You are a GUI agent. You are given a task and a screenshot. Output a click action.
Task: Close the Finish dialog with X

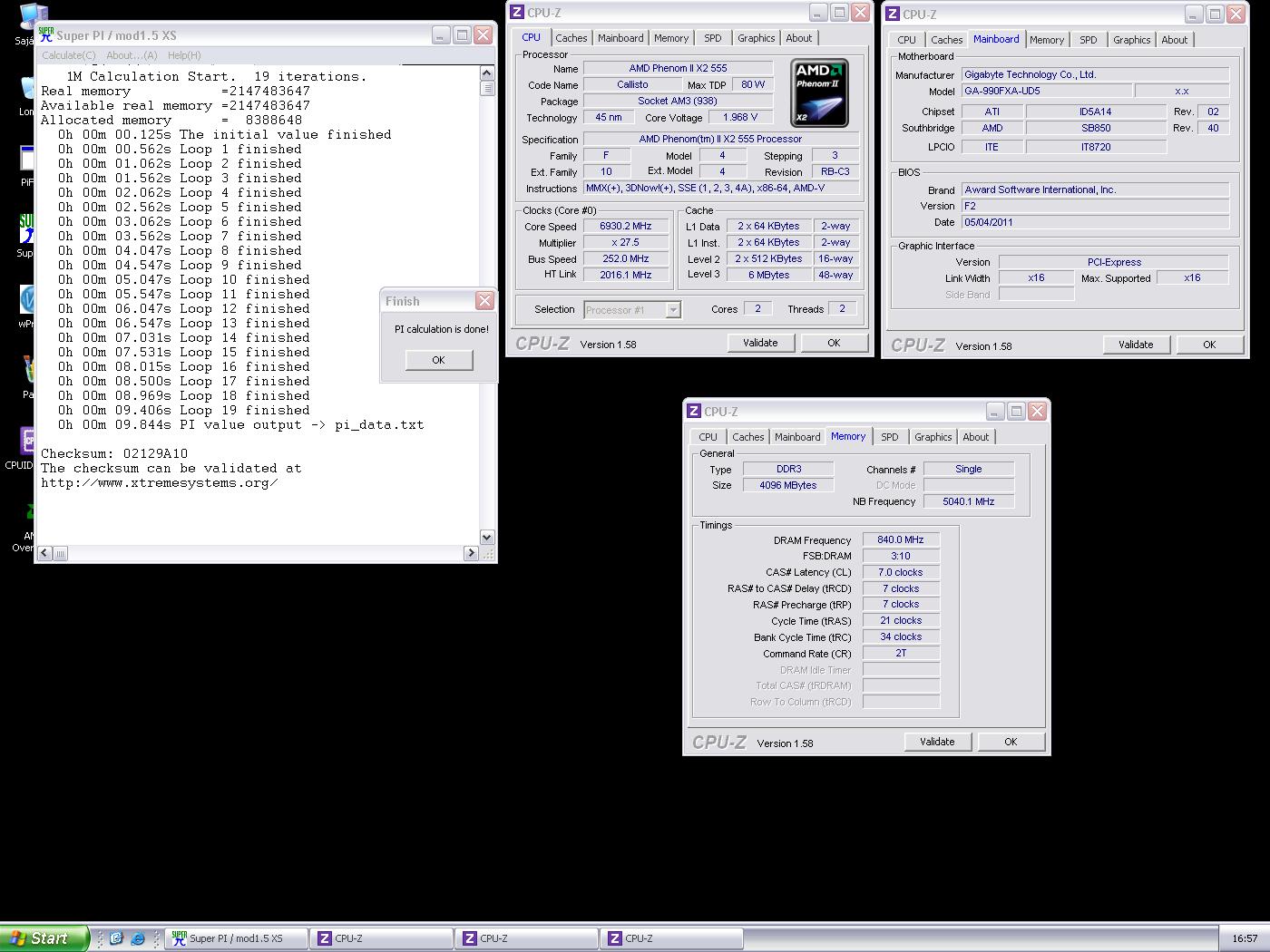(485, 300)
